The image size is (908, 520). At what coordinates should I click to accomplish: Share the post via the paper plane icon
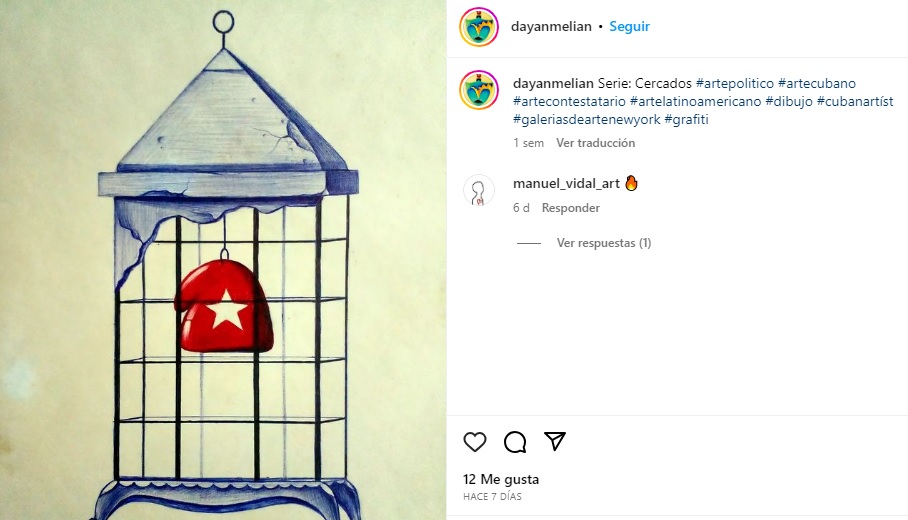tap(555, 441)
